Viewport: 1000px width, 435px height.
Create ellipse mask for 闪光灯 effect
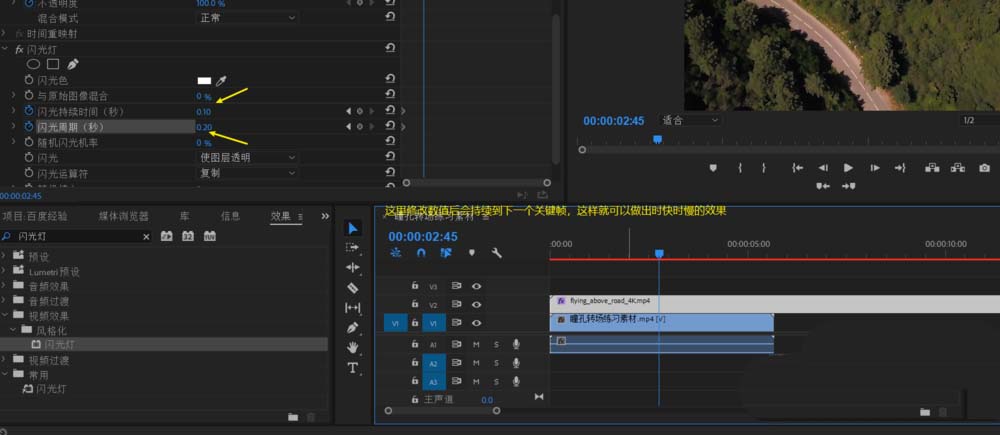[x=33, y=64]
